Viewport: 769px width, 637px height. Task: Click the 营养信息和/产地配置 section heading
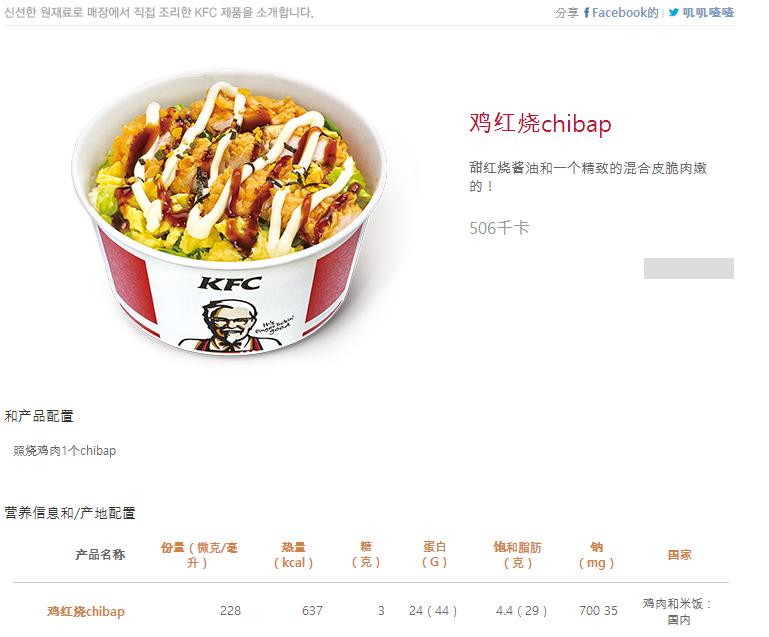click(70, 513)
